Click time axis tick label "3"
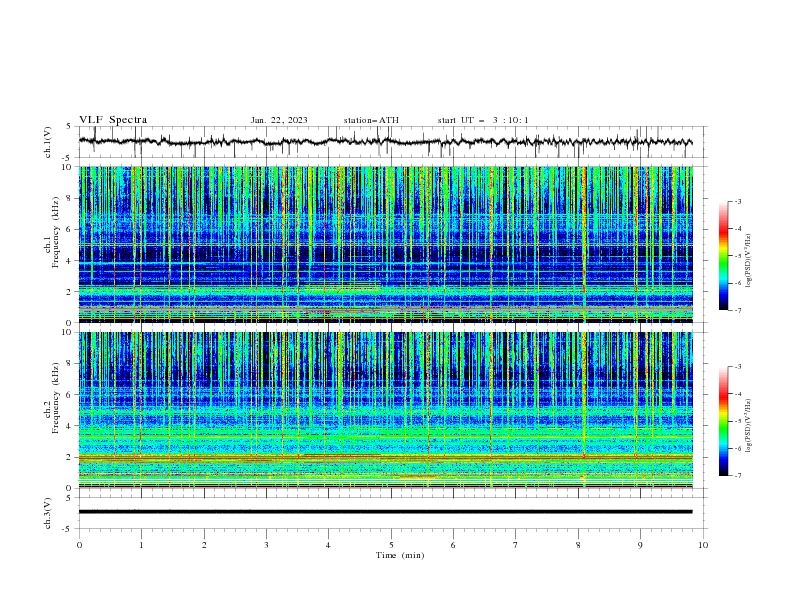Viewport: 792px width, 612px height. click(266, 545)
